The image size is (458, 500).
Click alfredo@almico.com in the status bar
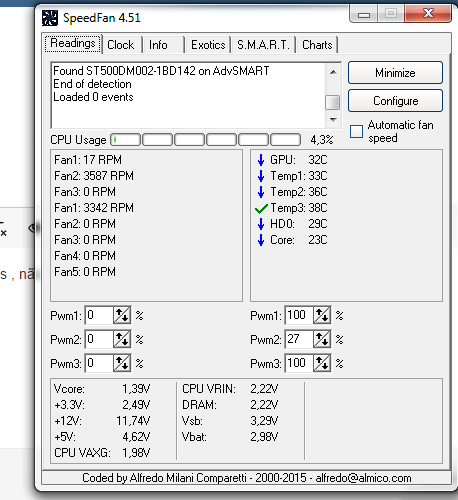click(363, 478)
